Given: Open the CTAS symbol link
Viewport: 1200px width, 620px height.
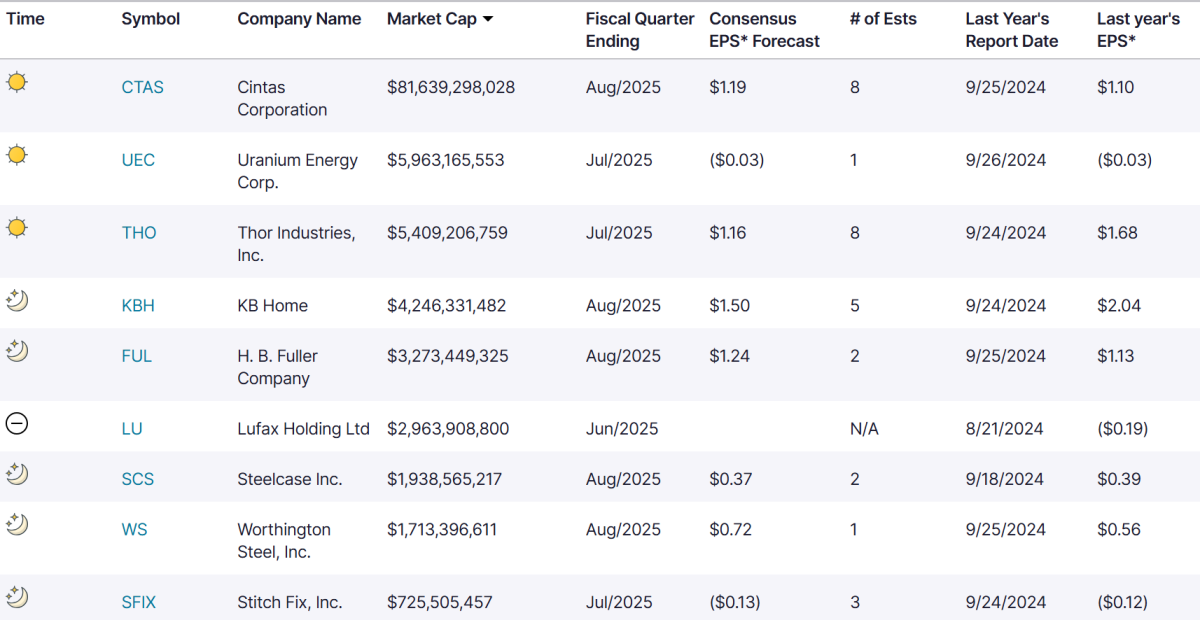Looking at the screenshot, I should pyautogui.click(x=142, y=87).
